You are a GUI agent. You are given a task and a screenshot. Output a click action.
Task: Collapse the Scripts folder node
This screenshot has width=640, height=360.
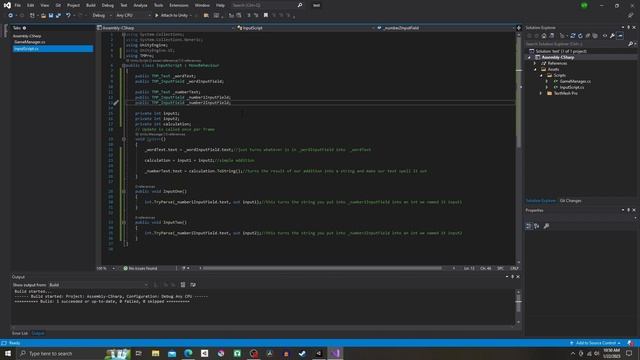coord(541,76)
